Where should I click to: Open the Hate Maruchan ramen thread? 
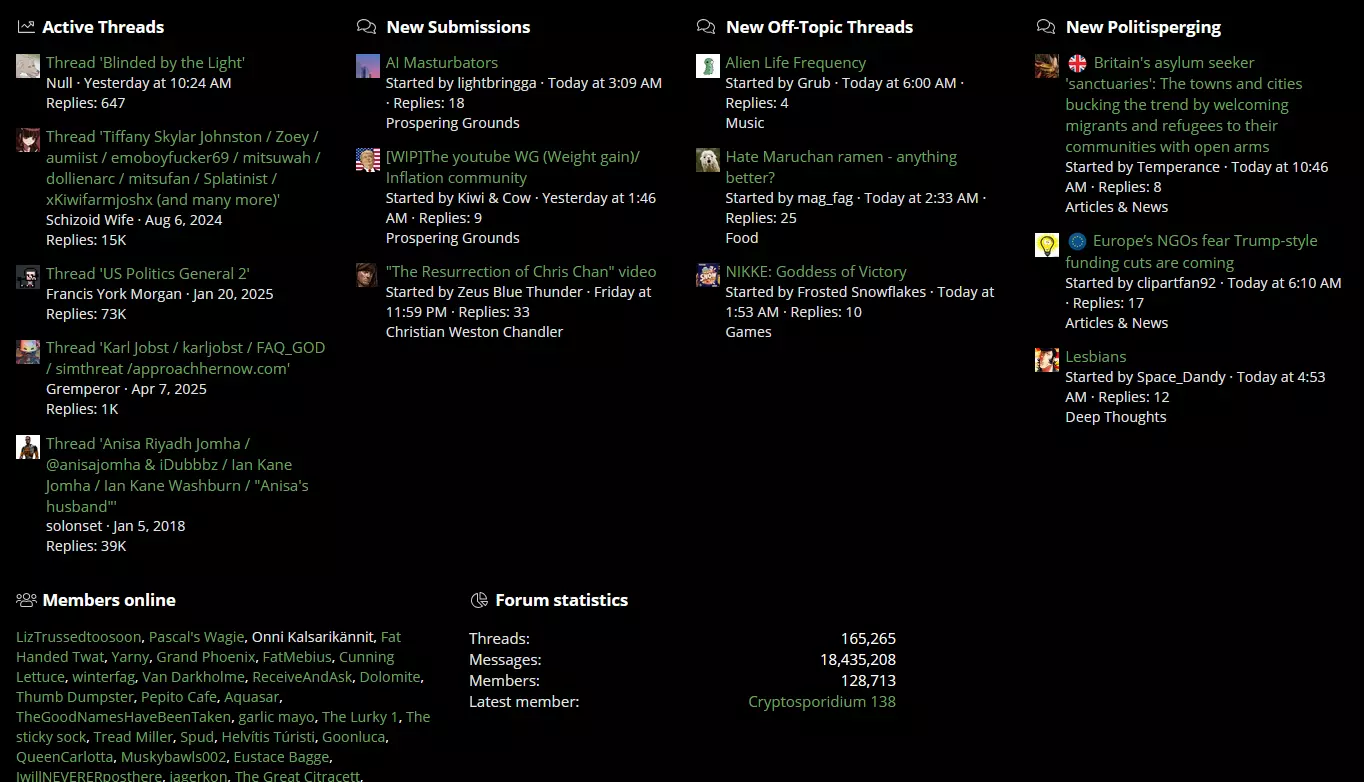(x=841, y=167)
